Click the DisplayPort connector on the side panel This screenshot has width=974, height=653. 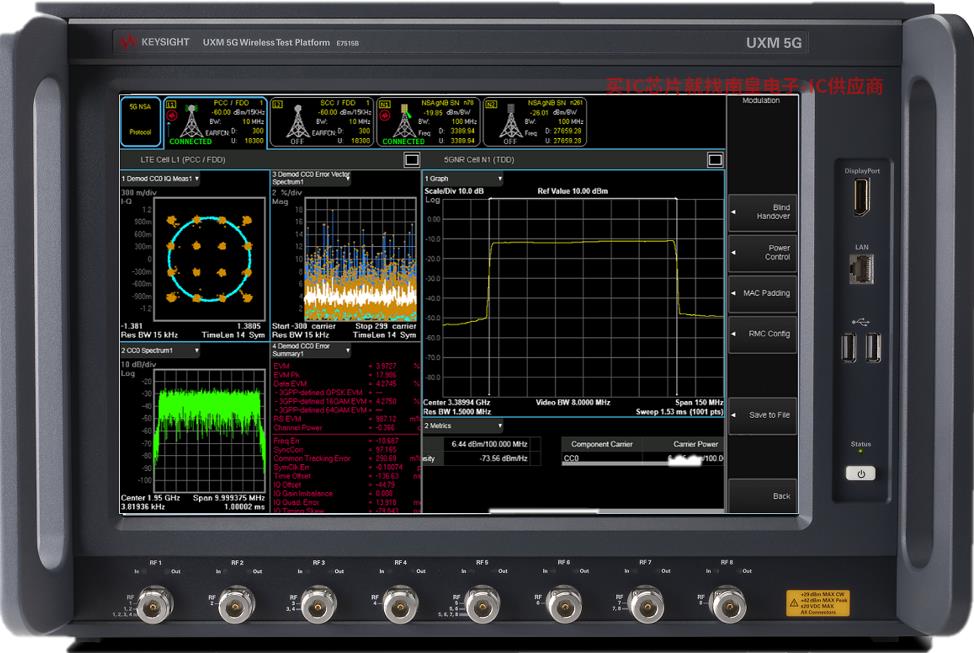pyautogui.click(x=862, y=197)
